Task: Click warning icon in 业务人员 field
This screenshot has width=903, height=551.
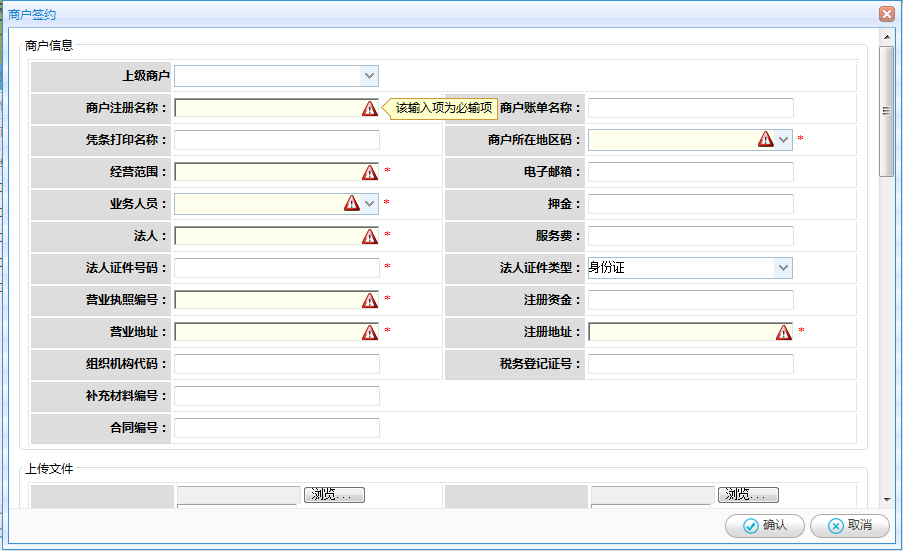Action: [x=352, y=203]
